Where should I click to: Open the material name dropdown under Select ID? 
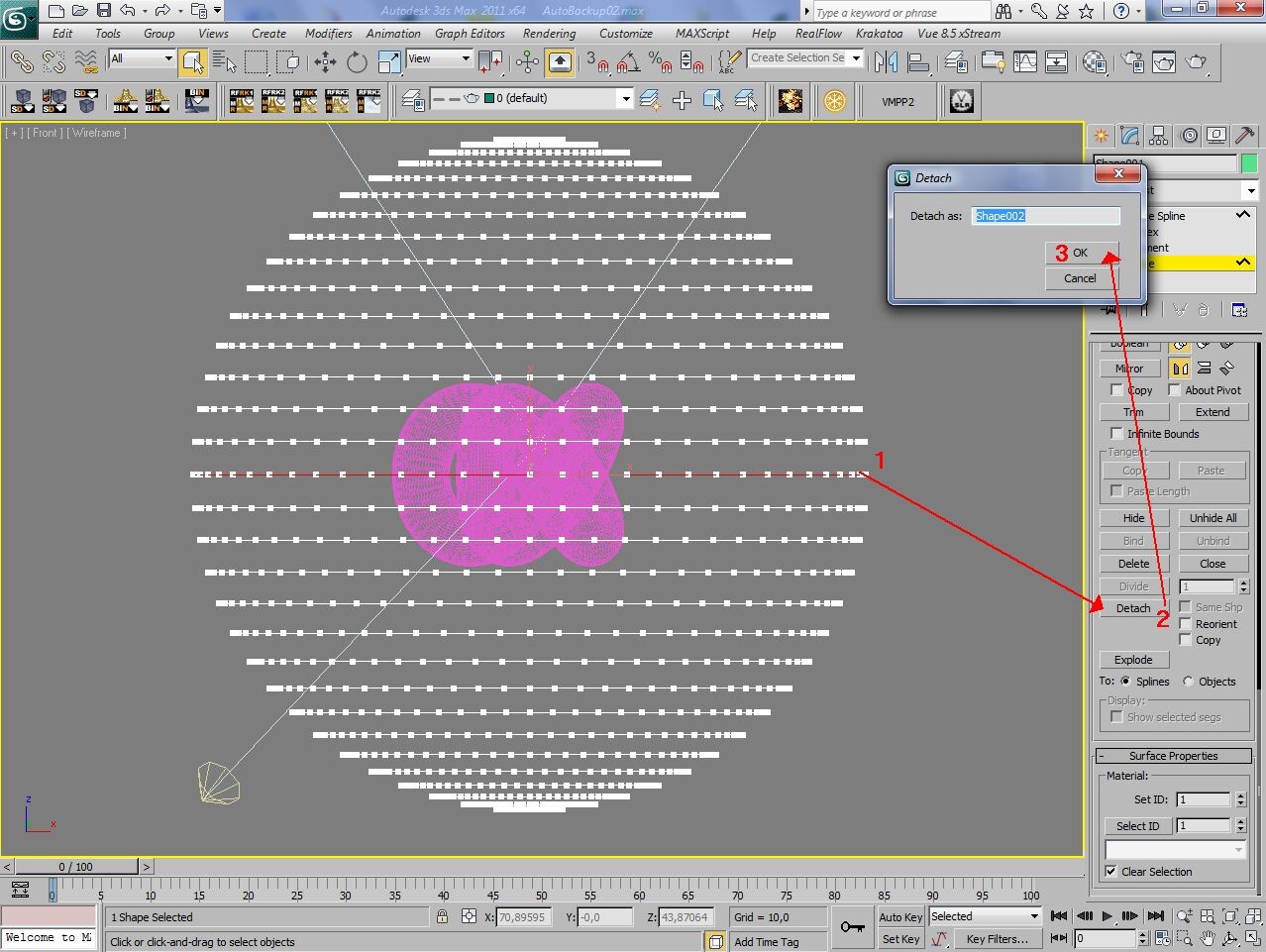point(1176,850)
